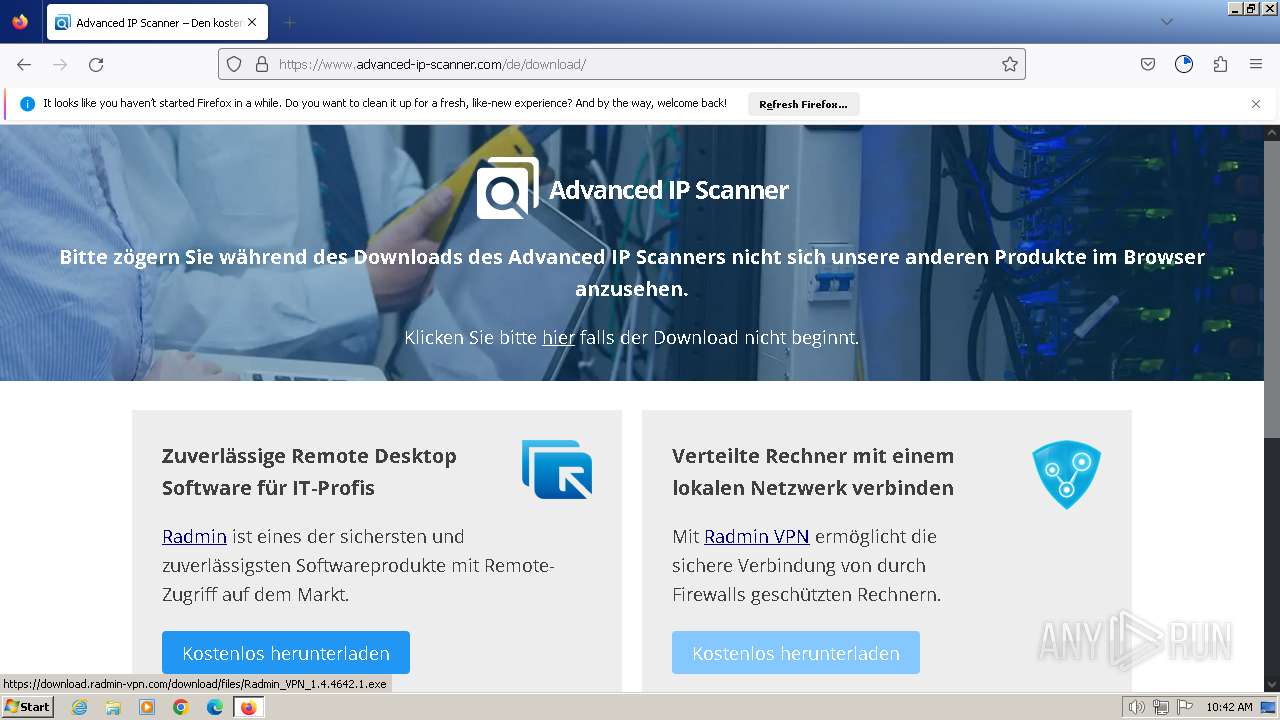
Task: Save page to Pocket
Action: pyautogui.click(x=1148, y=64)
